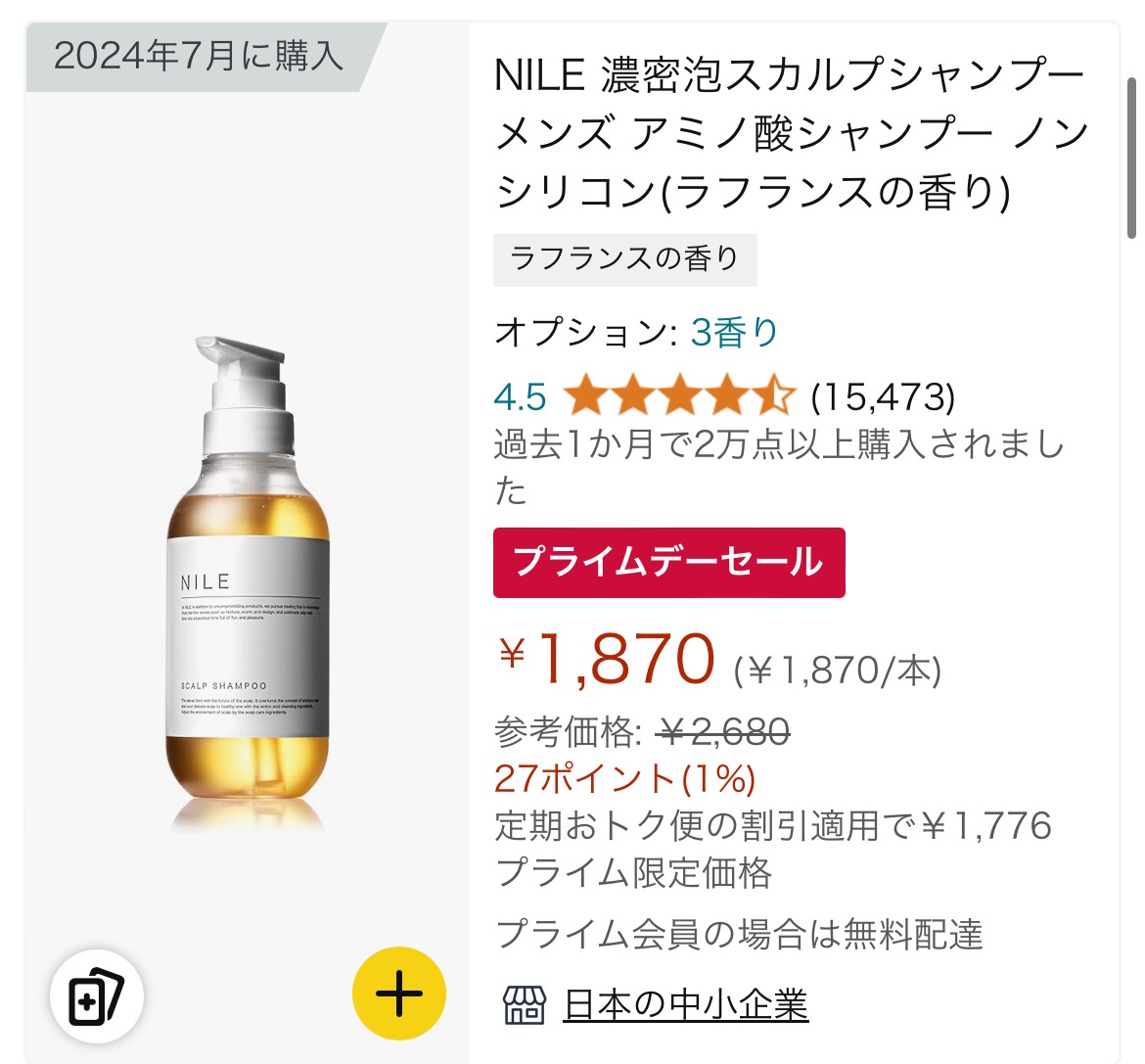View the 15,473 customer reviews count

[883, 397]
